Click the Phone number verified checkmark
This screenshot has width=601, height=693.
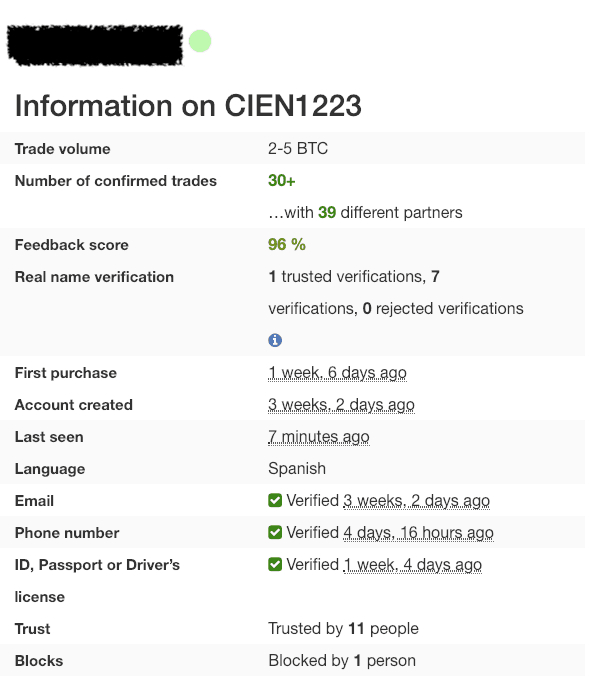tap(275, 533)
